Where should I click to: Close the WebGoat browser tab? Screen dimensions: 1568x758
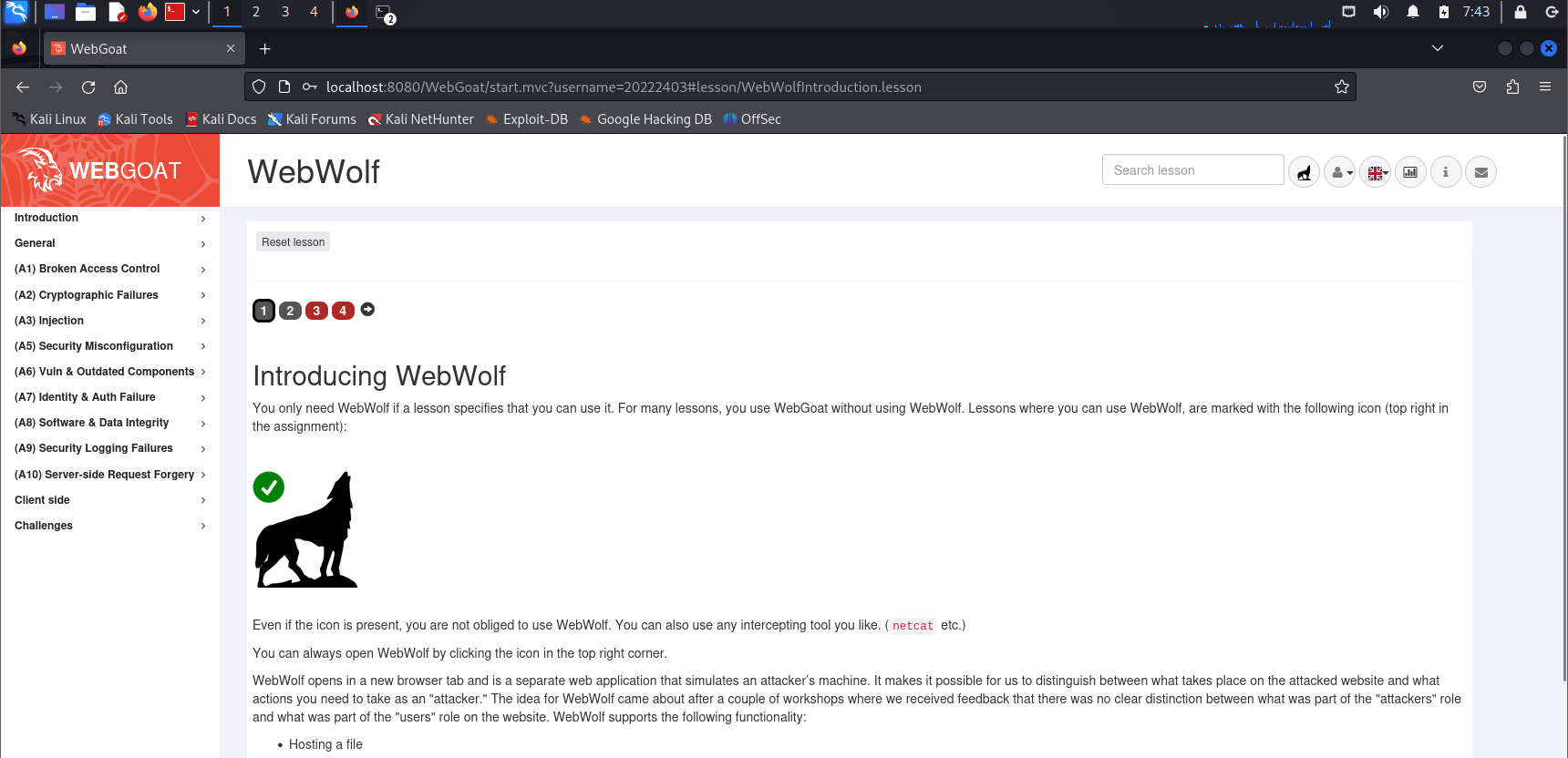[231, 49]
